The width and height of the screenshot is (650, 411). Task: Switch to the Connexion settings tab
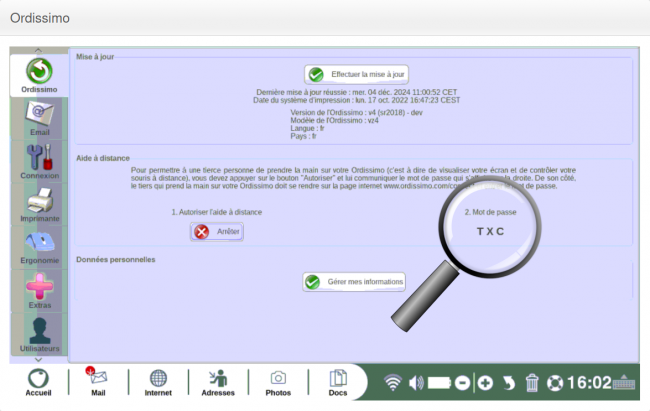(x=39, y=162)
